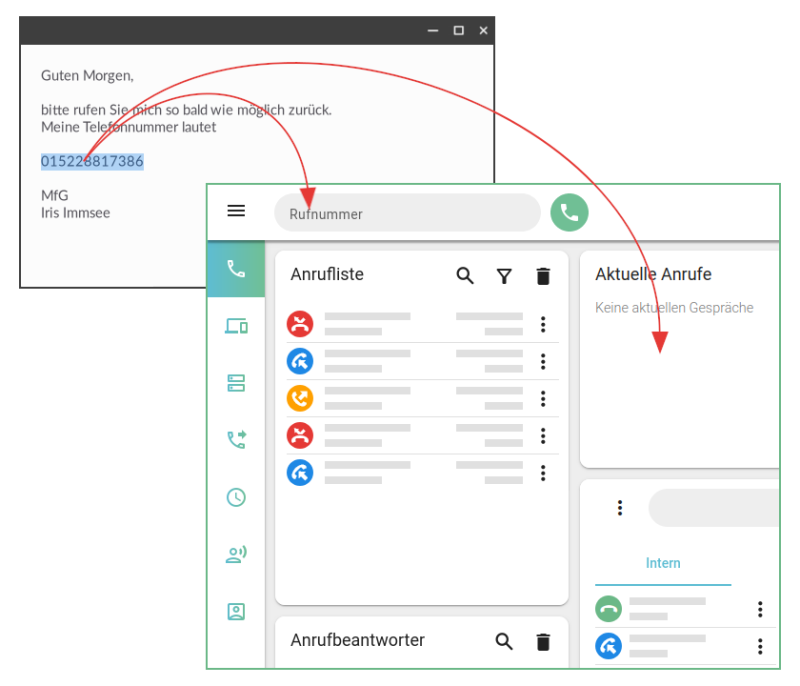This screenshot has height=686, width=800.
Task: Click the fifth row incoming call icon in Anrufliste
Action: coord(300,473)
